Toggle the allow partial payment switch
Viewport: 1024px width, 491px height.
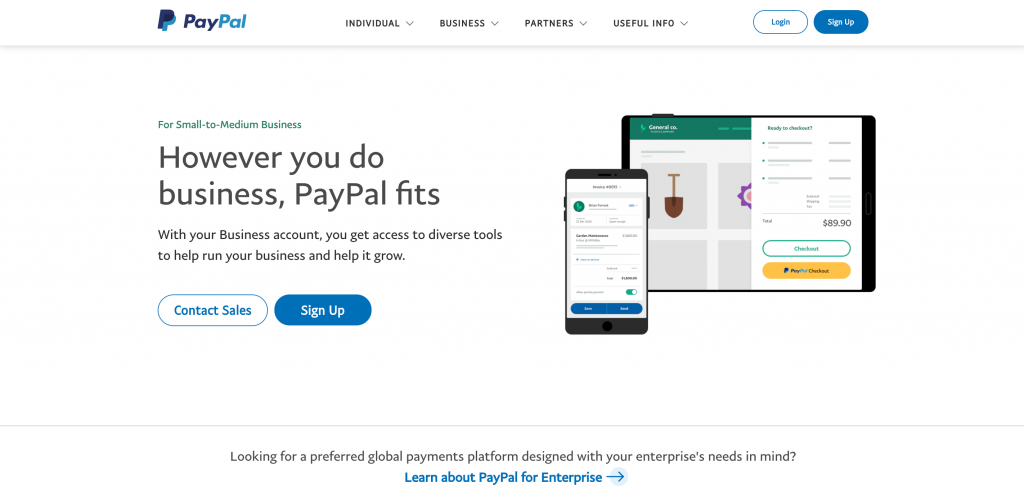(x=631, y=292)
